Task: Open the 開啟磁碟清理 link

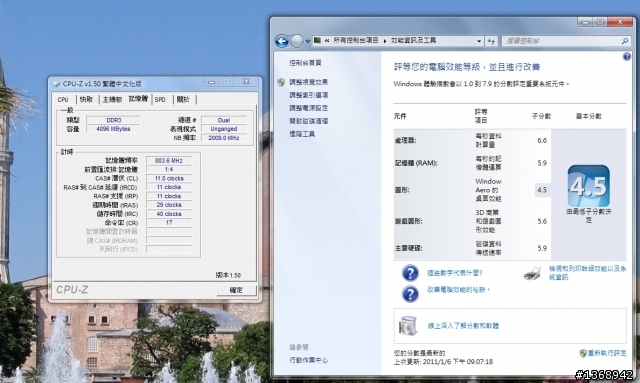Action: [309, 121]
